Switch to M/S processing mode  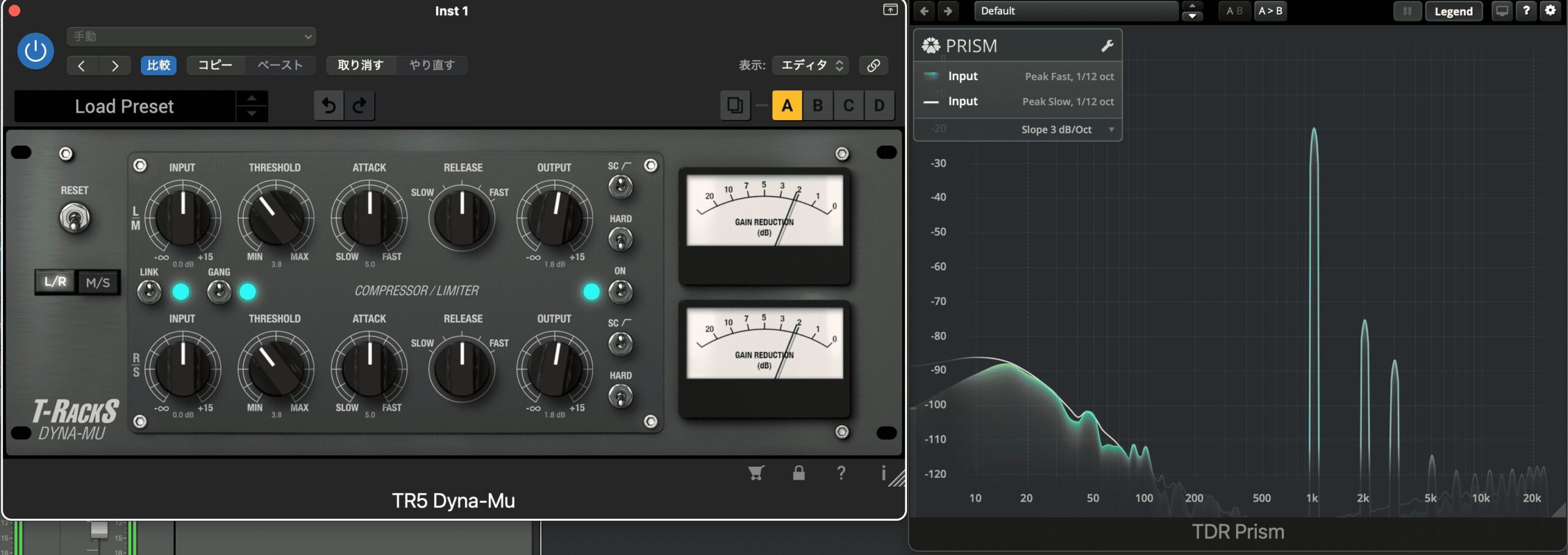pyautogui.click(x=98, y=282)
